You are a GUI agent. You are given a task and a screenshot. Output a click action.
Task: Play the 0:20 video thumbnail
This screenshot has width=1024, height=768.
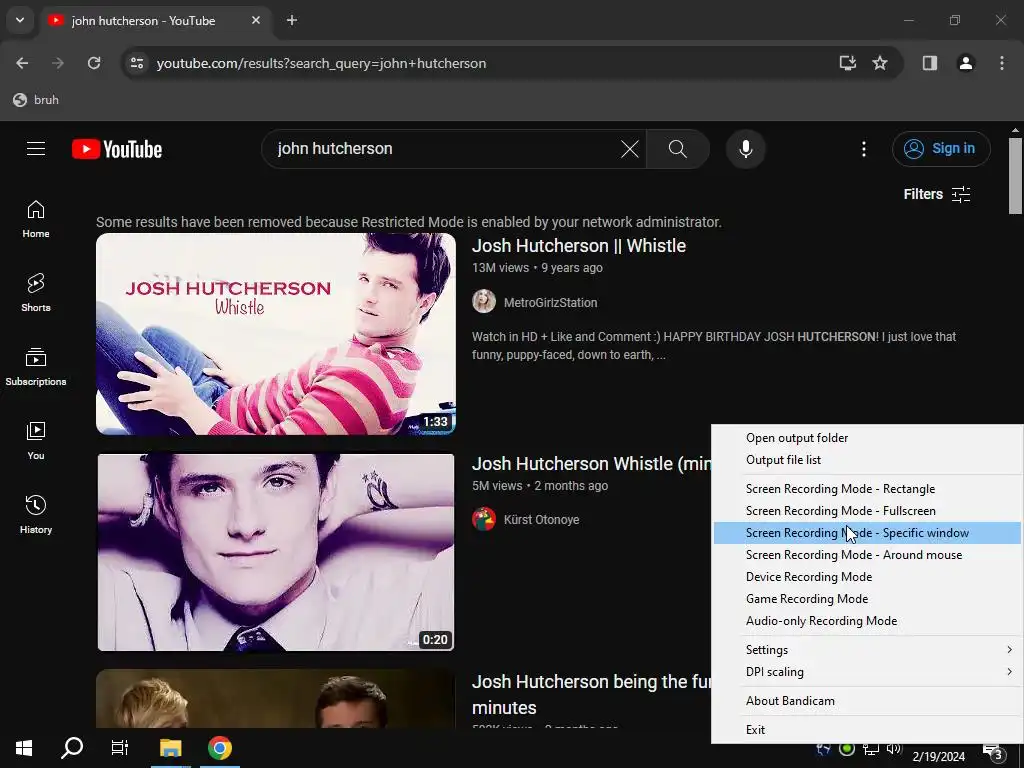pyautogui.click(x=276, y=552)
